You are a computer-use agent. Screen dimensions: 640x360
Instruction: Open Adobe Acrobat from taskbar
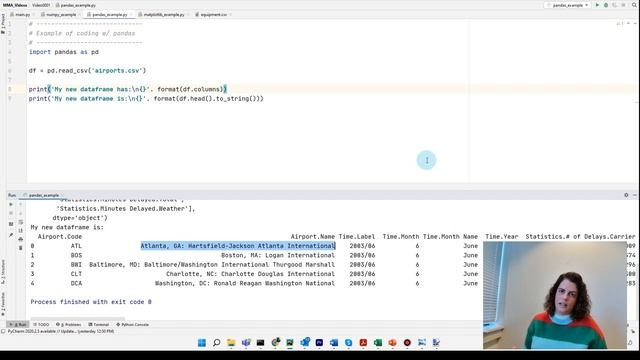363,342
